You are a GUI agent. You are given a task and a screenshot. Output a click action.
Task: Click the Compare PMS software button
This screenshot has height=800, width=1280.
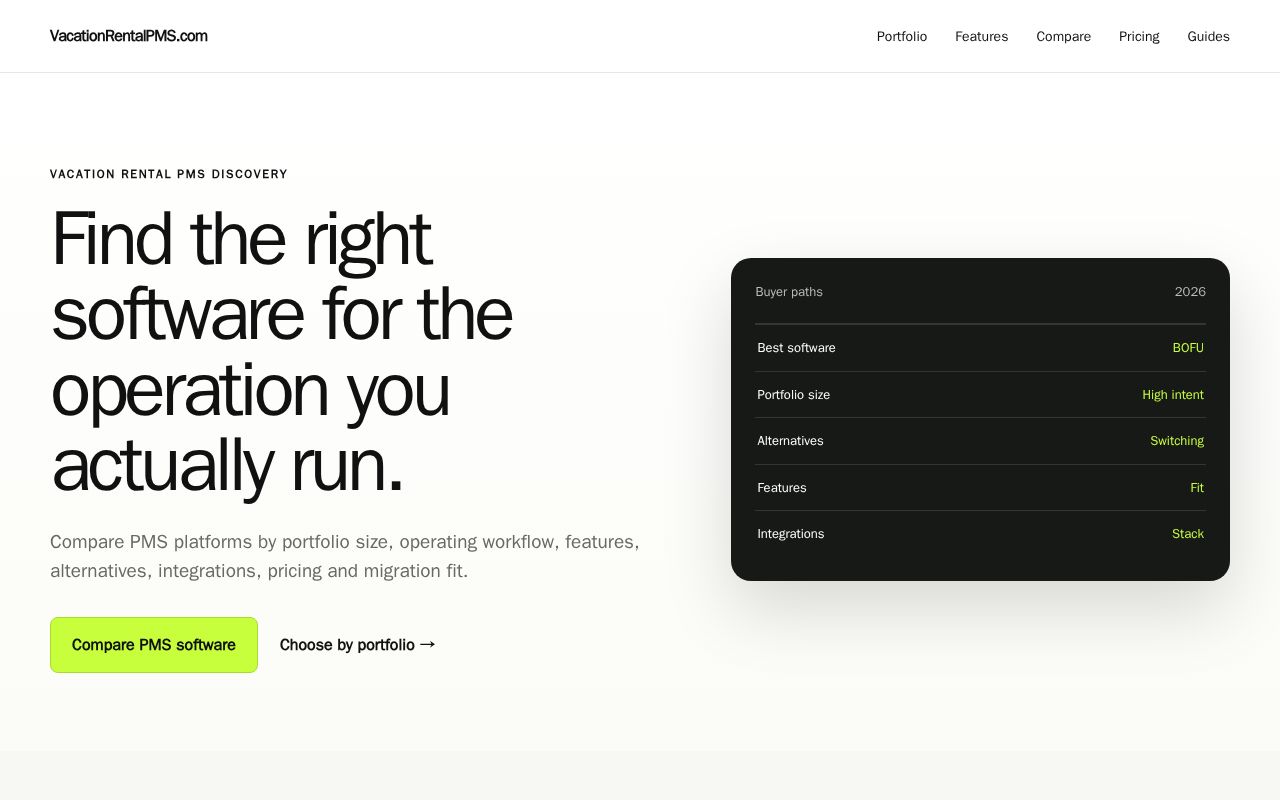click(154, 645)
